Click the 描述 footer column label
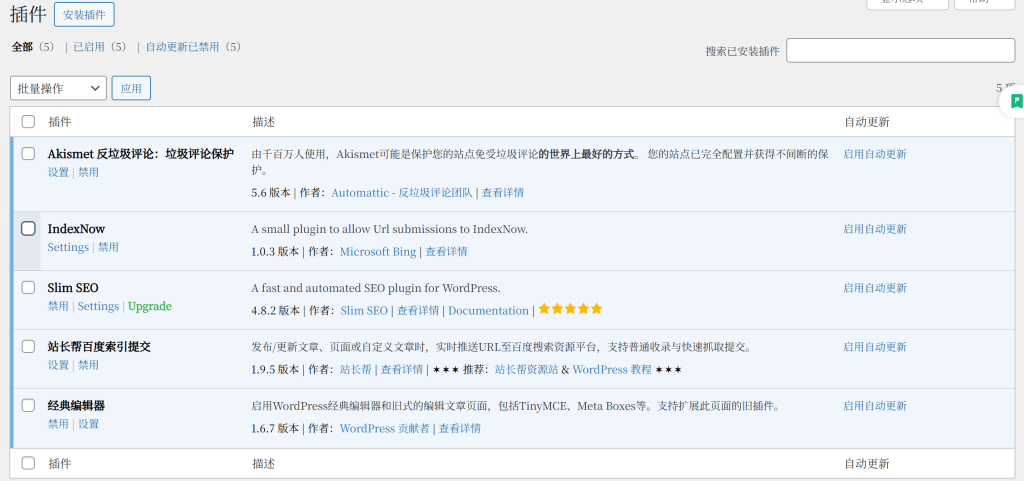The width and height of the screenshot is (1024, 481). (x=264, y=464)
